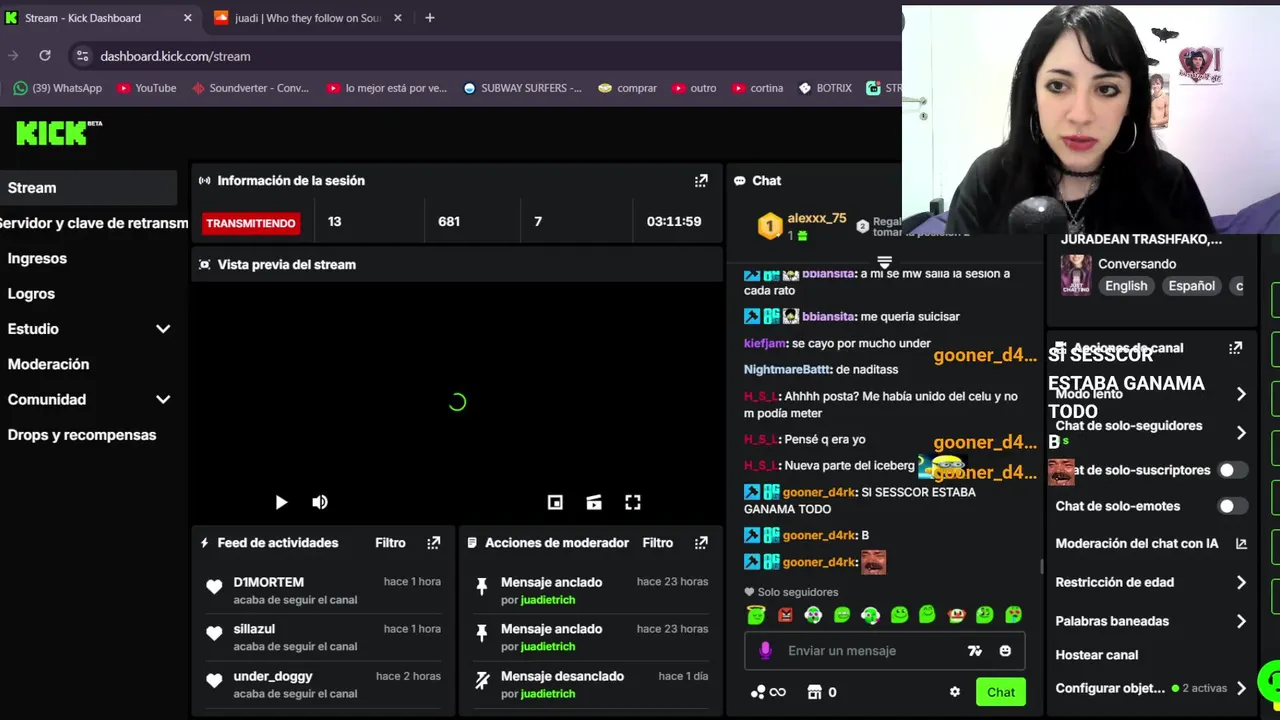
Task: Open Moderación del chat con IA external link
Action: (x=1241, y=544)
